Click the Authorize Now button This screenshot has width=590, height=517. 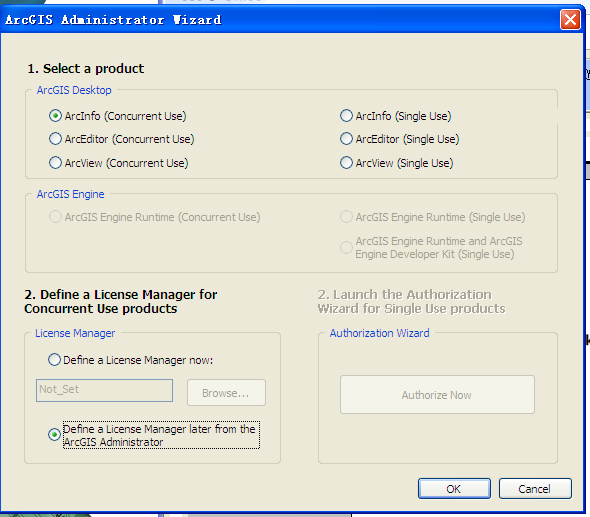click(x=437, y=395)
